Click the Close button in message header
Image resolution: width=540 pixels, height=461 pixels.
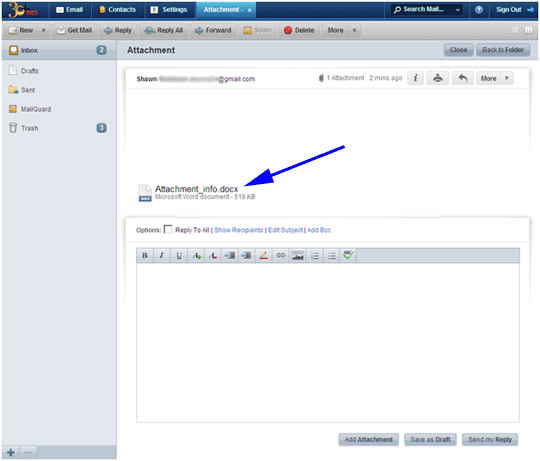458,50
